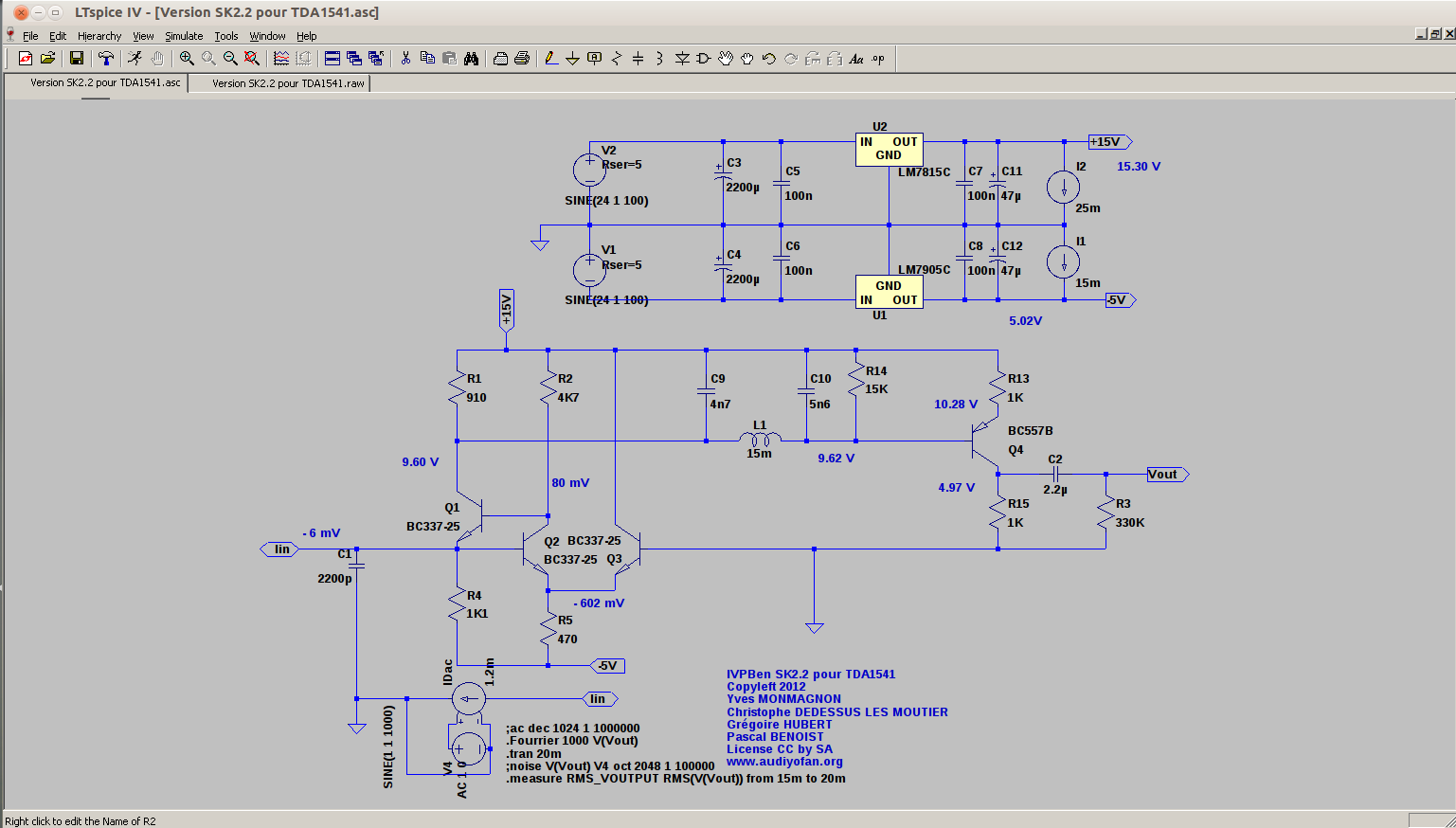Viewport: 1456px width, 828px height.
Task: Click the '- 602 mV' voltage annotation
Action: pyautogui.click(x=599, y=603)
